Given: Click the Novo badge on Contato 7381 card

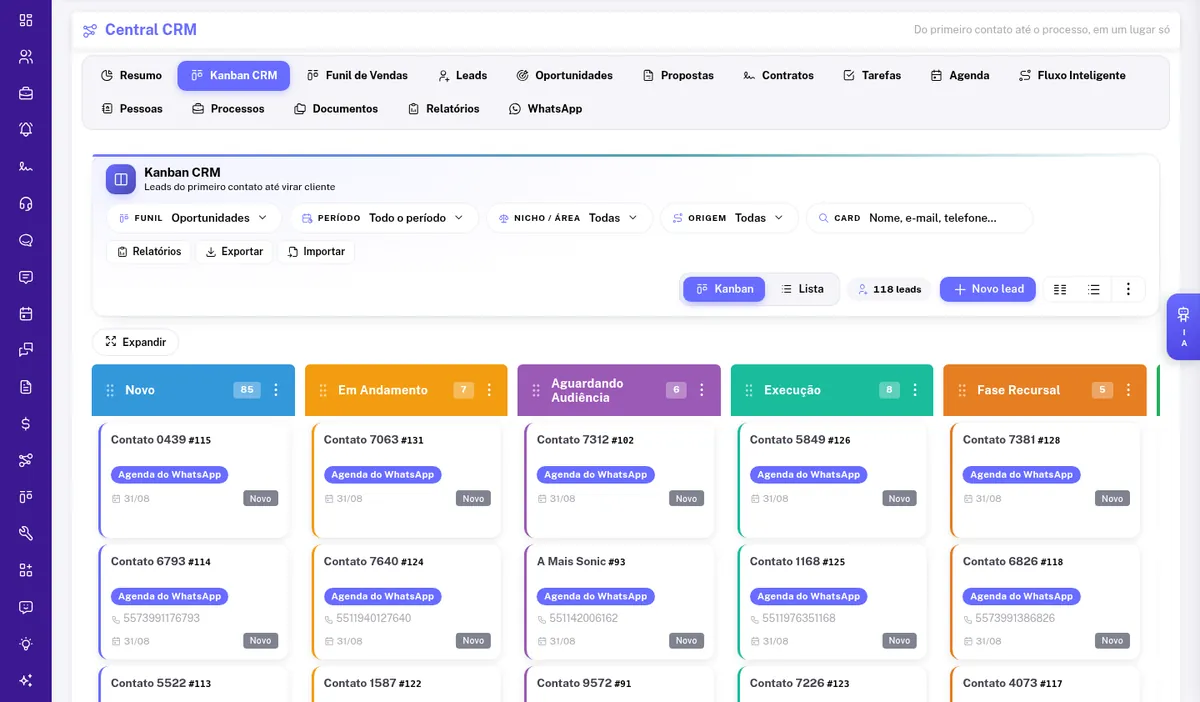Looking at the screenshot, I should (x=1112, y=498).
